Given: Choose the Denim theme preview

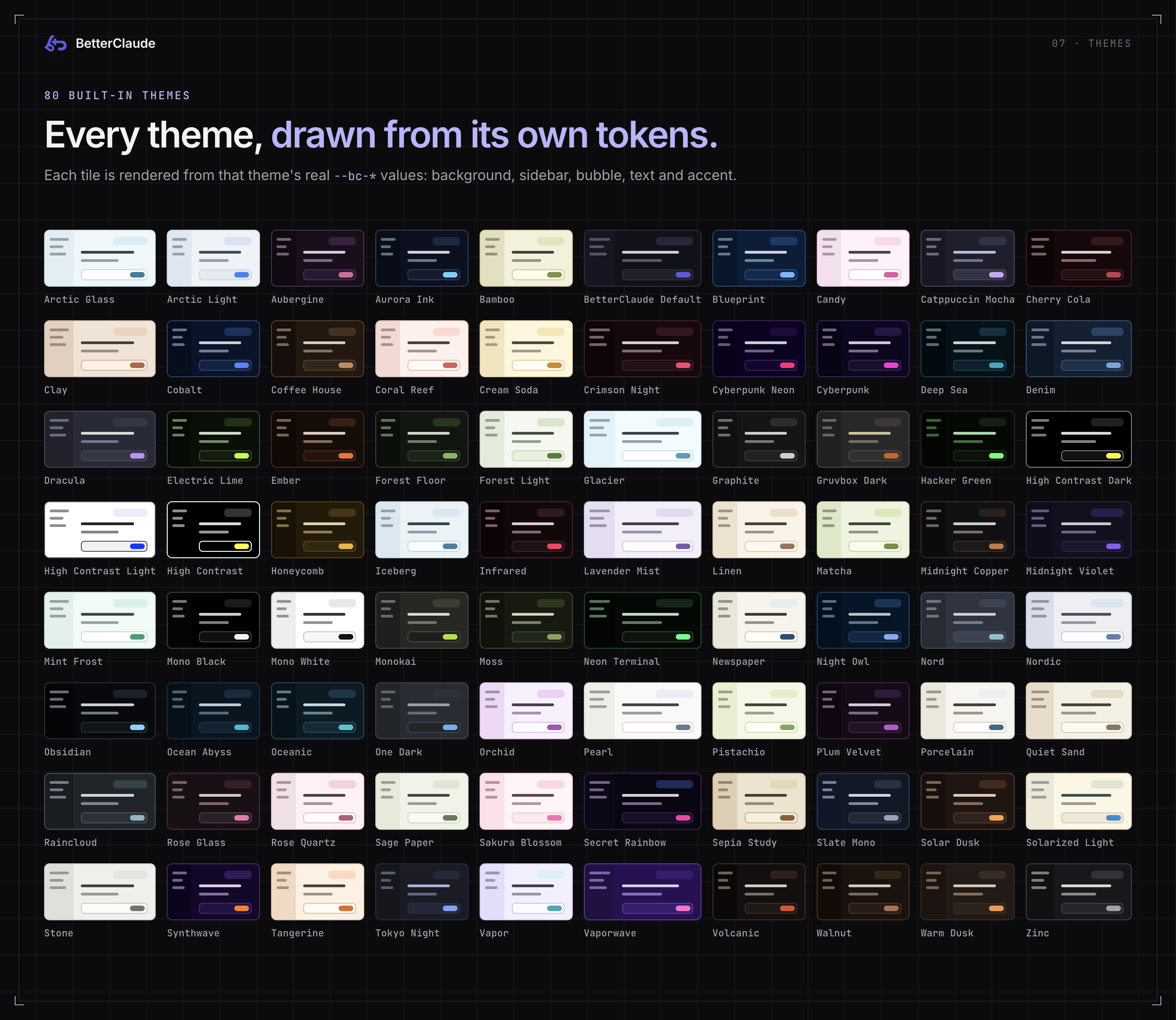Looking at the screenshot, I should pos(1079,348).
